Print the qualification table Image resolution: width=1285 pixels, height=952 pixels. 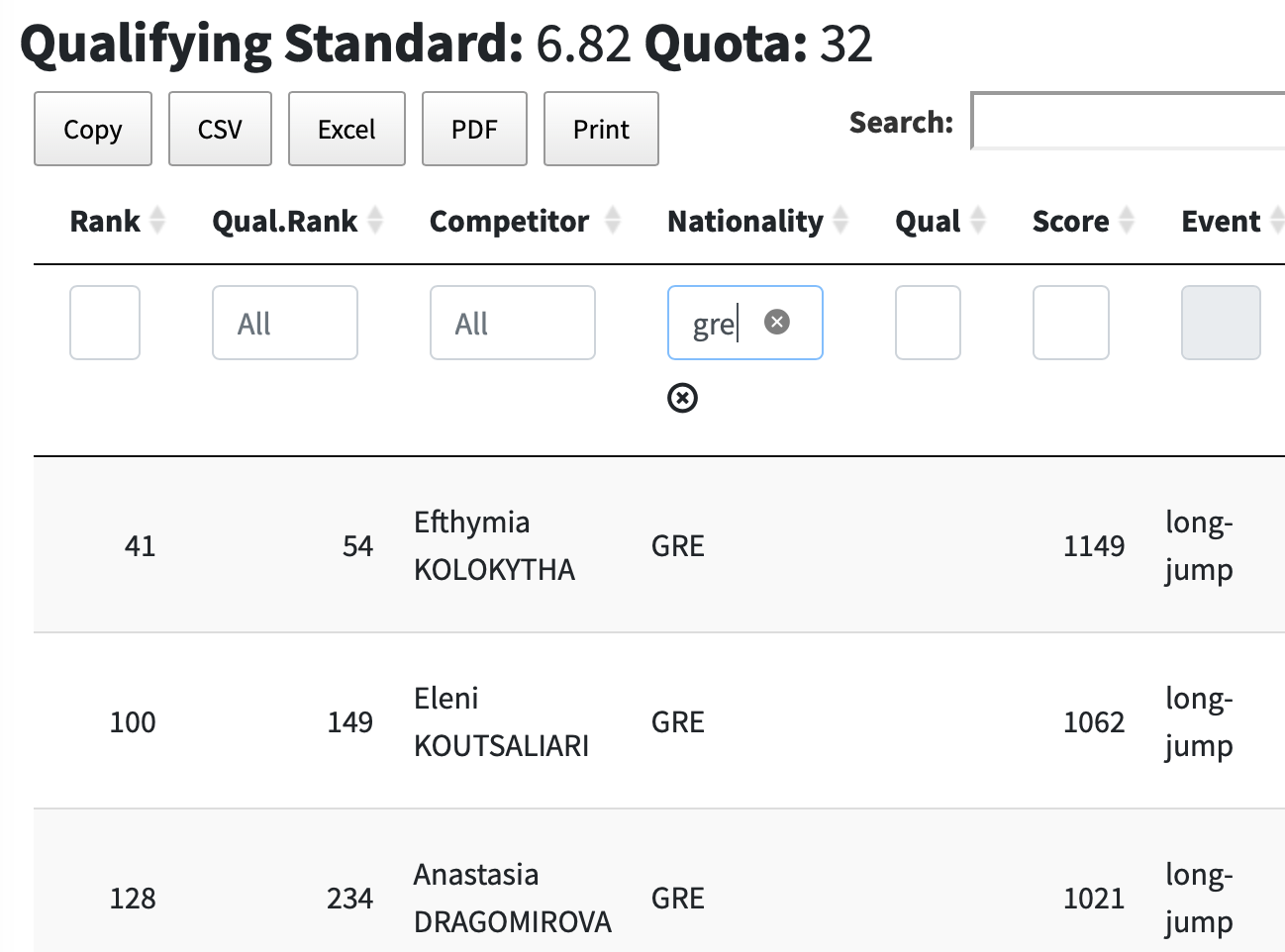(601, 129)
